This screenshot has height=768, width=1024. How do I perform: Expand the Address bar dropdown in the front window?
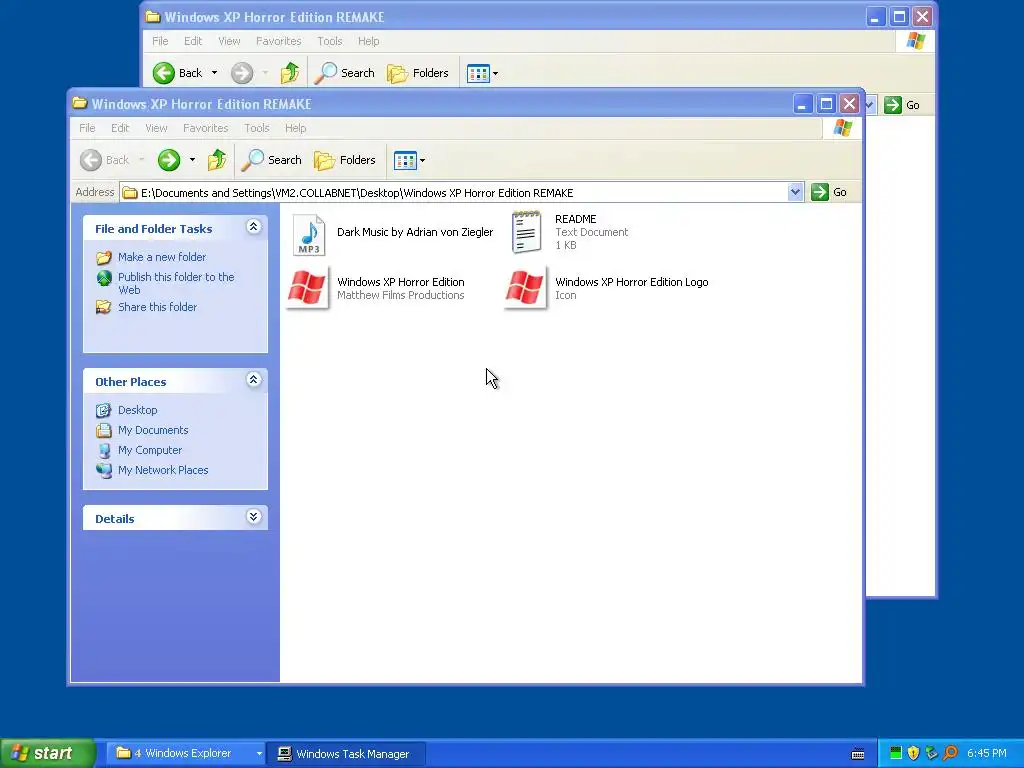[795, 192]
